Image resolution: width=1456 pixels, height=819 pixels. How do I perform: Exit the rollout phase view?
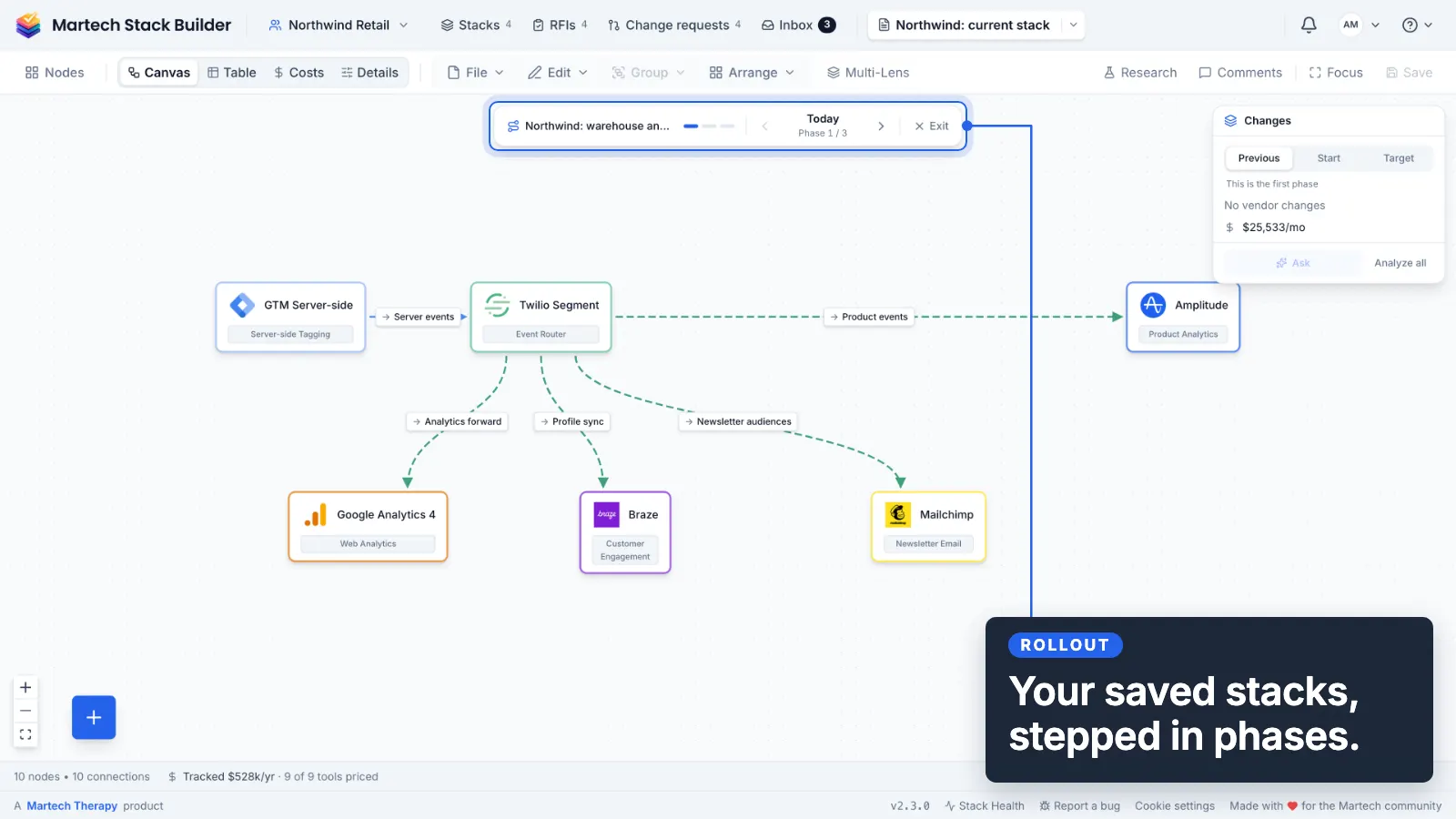point(932,126)
